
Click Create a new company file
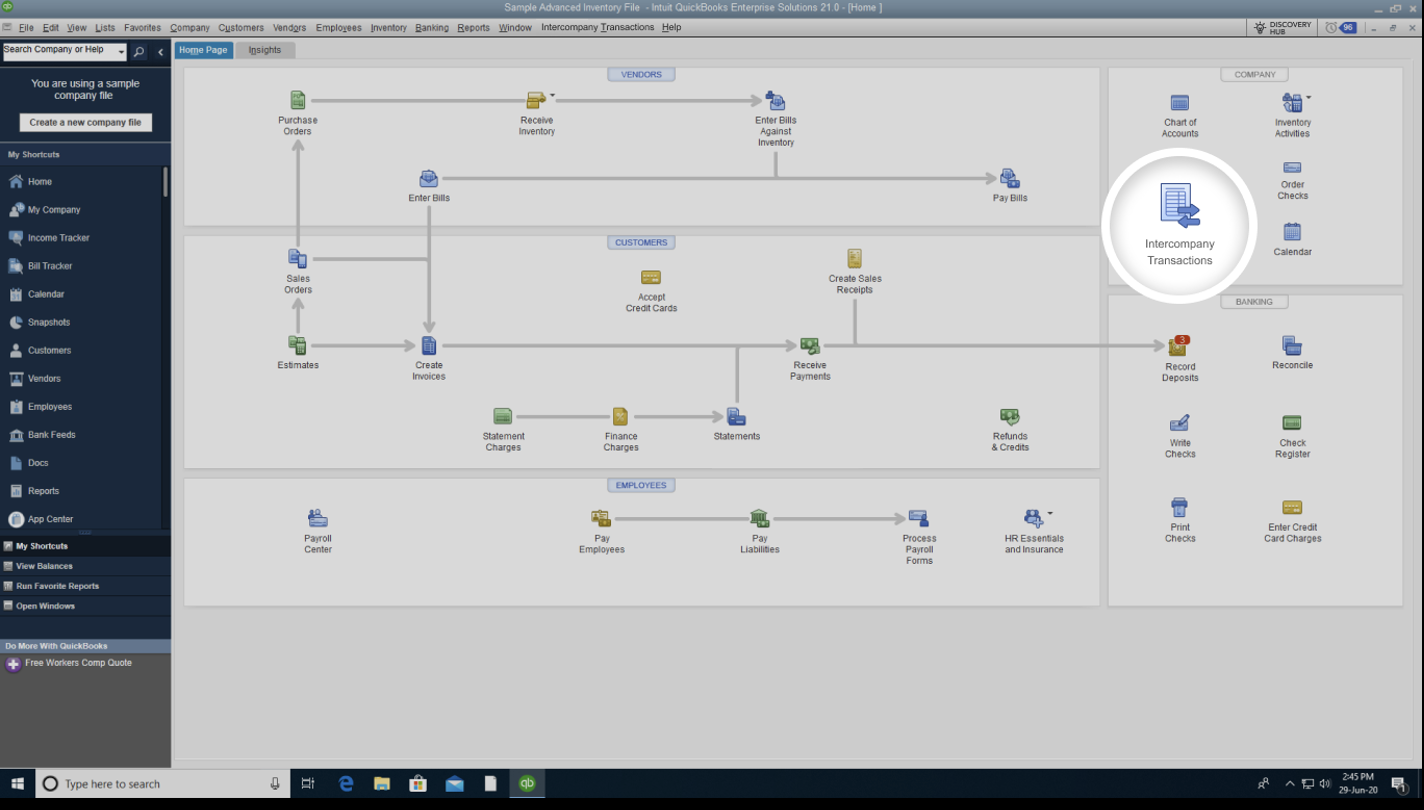pyautogui.click(x=85, y=122)
